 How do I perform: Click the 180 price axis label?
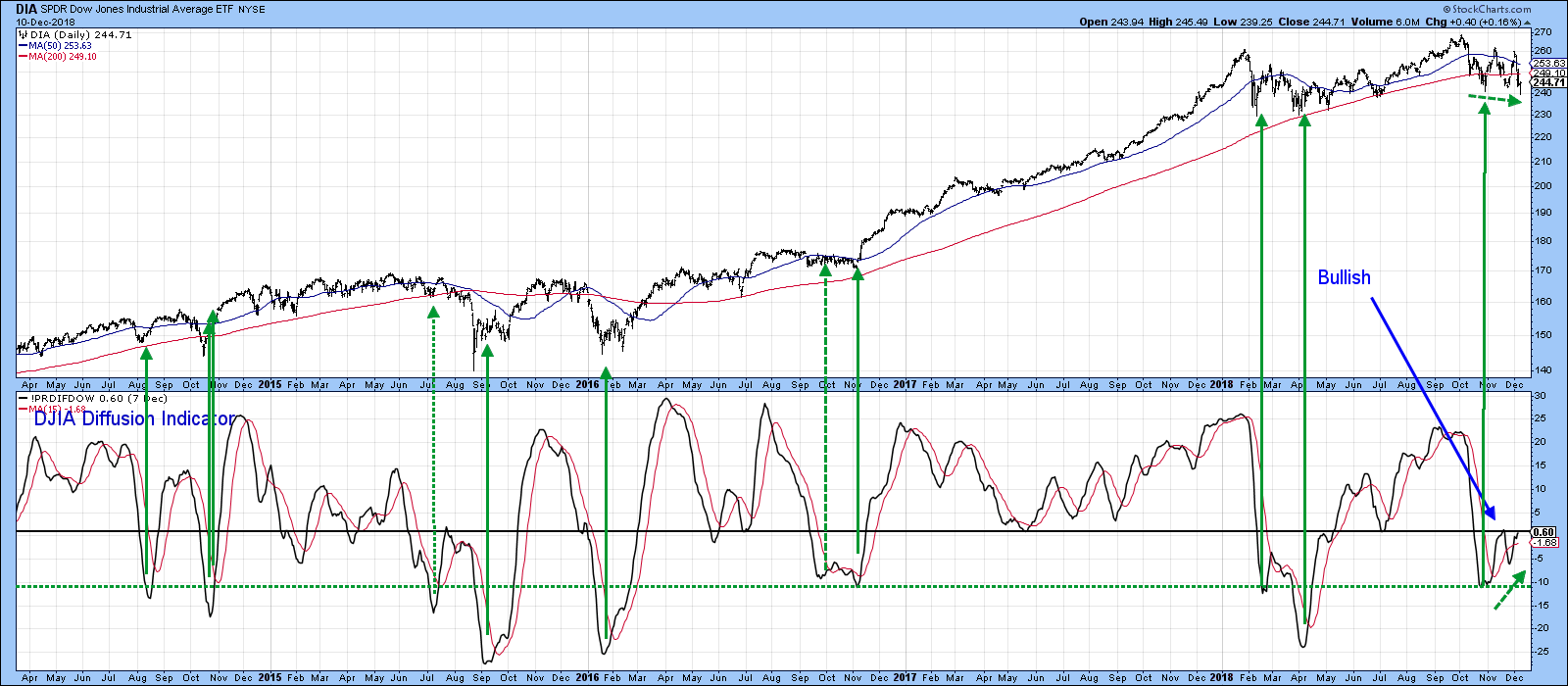[x=1542, y=241]
